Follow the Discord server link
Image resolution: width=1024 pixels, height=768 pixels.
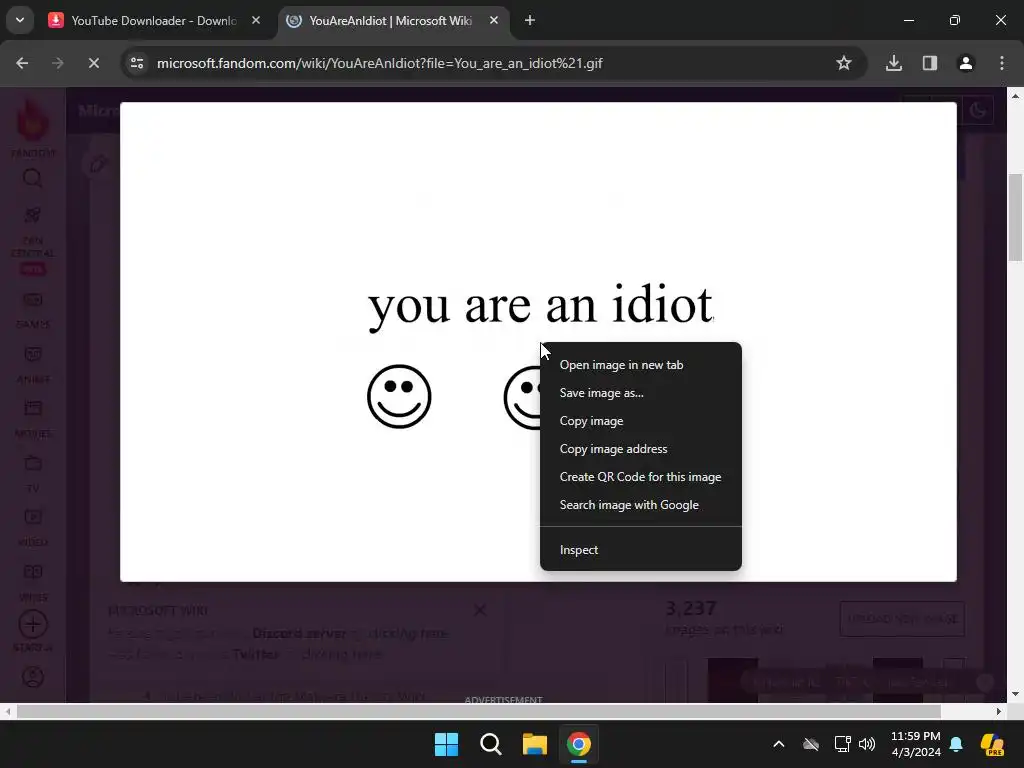(x=299, y=633)
